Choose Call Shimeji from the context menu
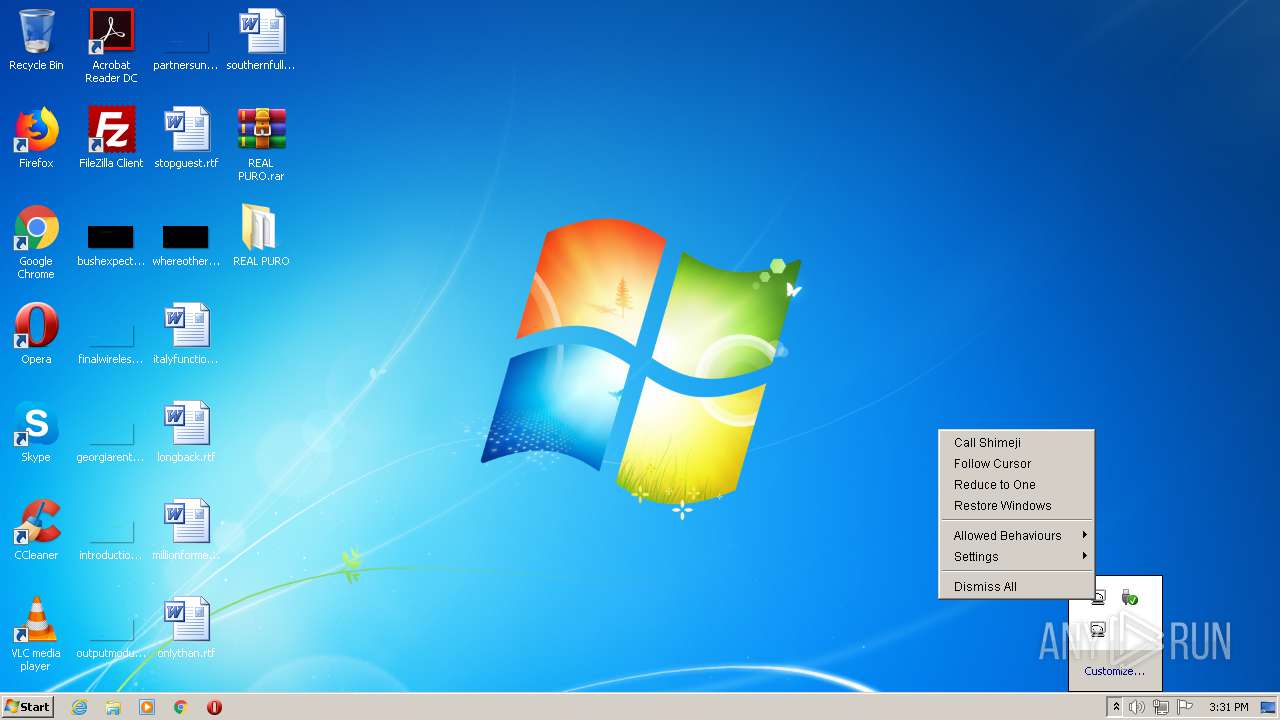Image resolution: width=1280 pixels, height=720 pixels. tap(1016, 443)
